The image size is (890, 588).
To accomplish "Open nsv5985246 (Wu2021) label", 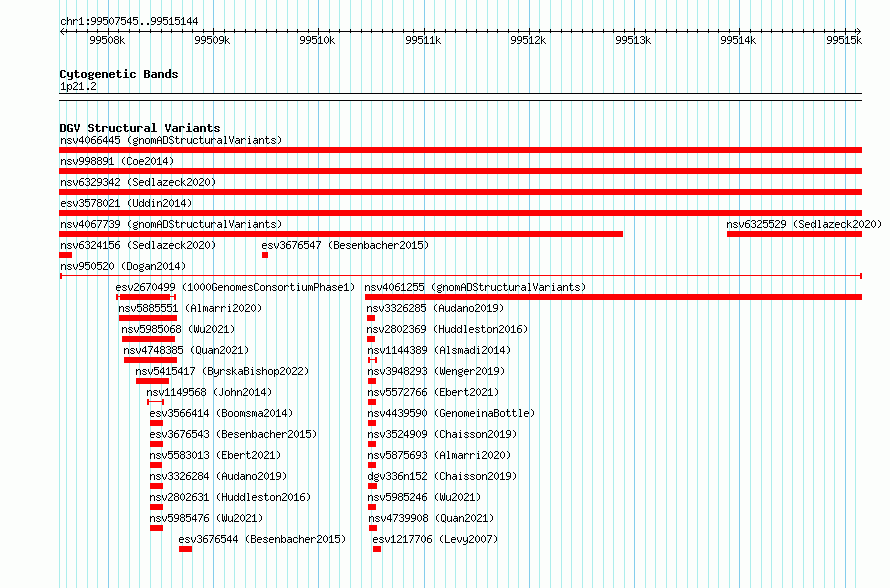I will pos(424,497).
